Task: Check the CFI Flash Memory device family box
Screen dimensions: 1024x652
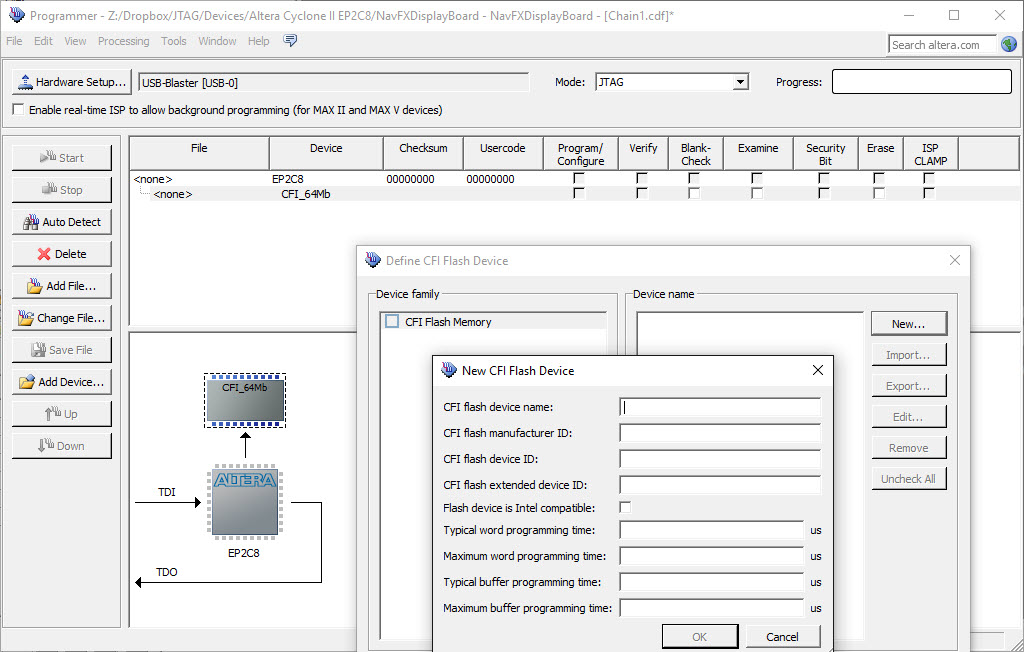Action: pyautogui.click(x=392, y=321)
